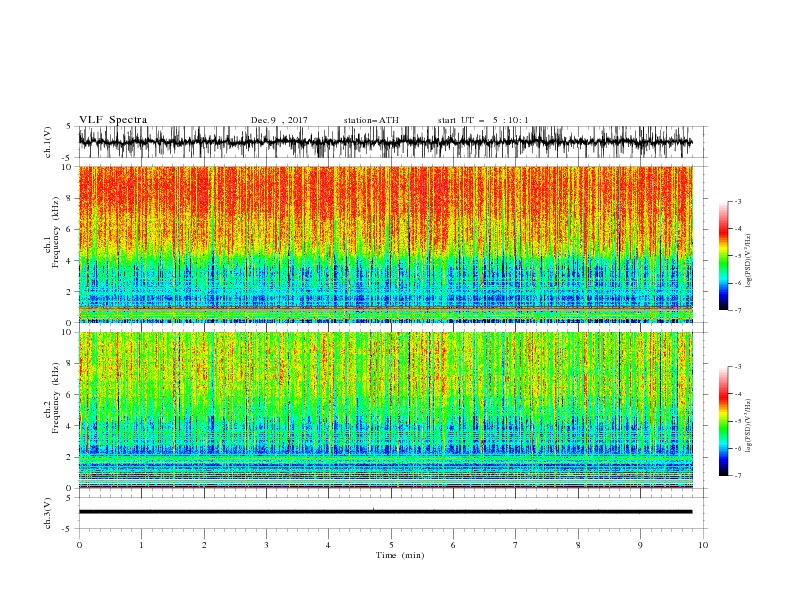Click the ch.3 flat voltage trace
The width and height of the screenshot is (792, 612).
click(385, 512)
